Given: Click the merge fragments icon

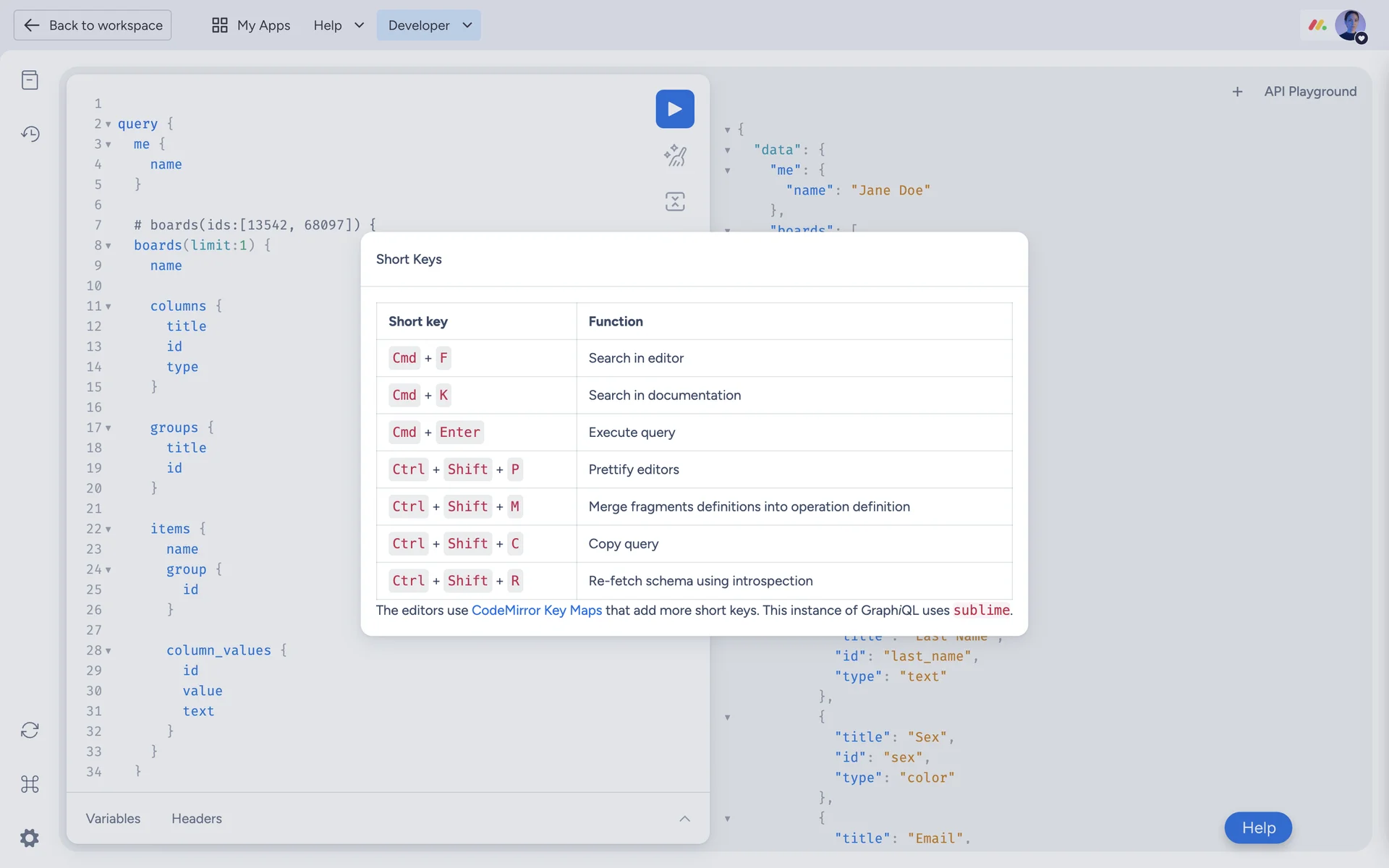Looking at the screenshot, I should tap(674, 202).
